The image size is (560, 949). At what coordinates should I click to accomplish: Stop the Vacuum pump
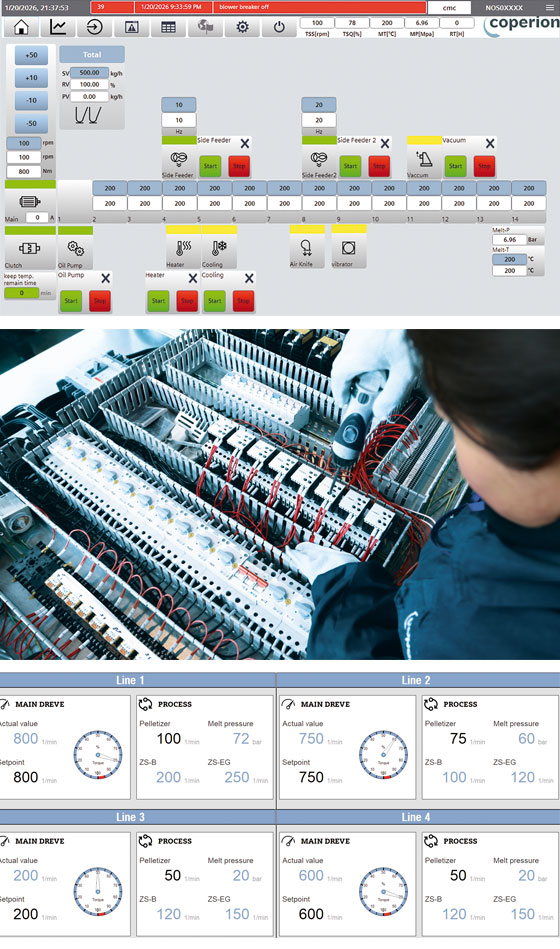coord(484,166)
